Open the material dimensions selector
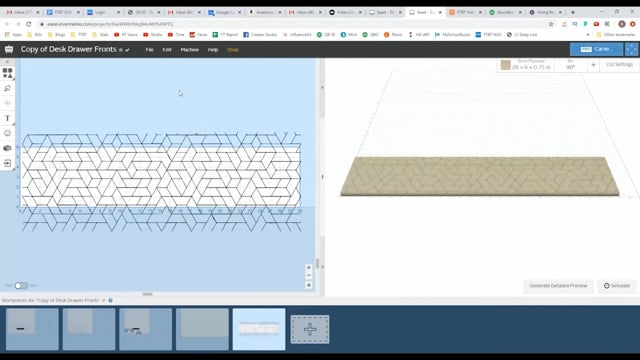This screenshot has width=640, height=360. pyautogui.click(x=531, y=65)
